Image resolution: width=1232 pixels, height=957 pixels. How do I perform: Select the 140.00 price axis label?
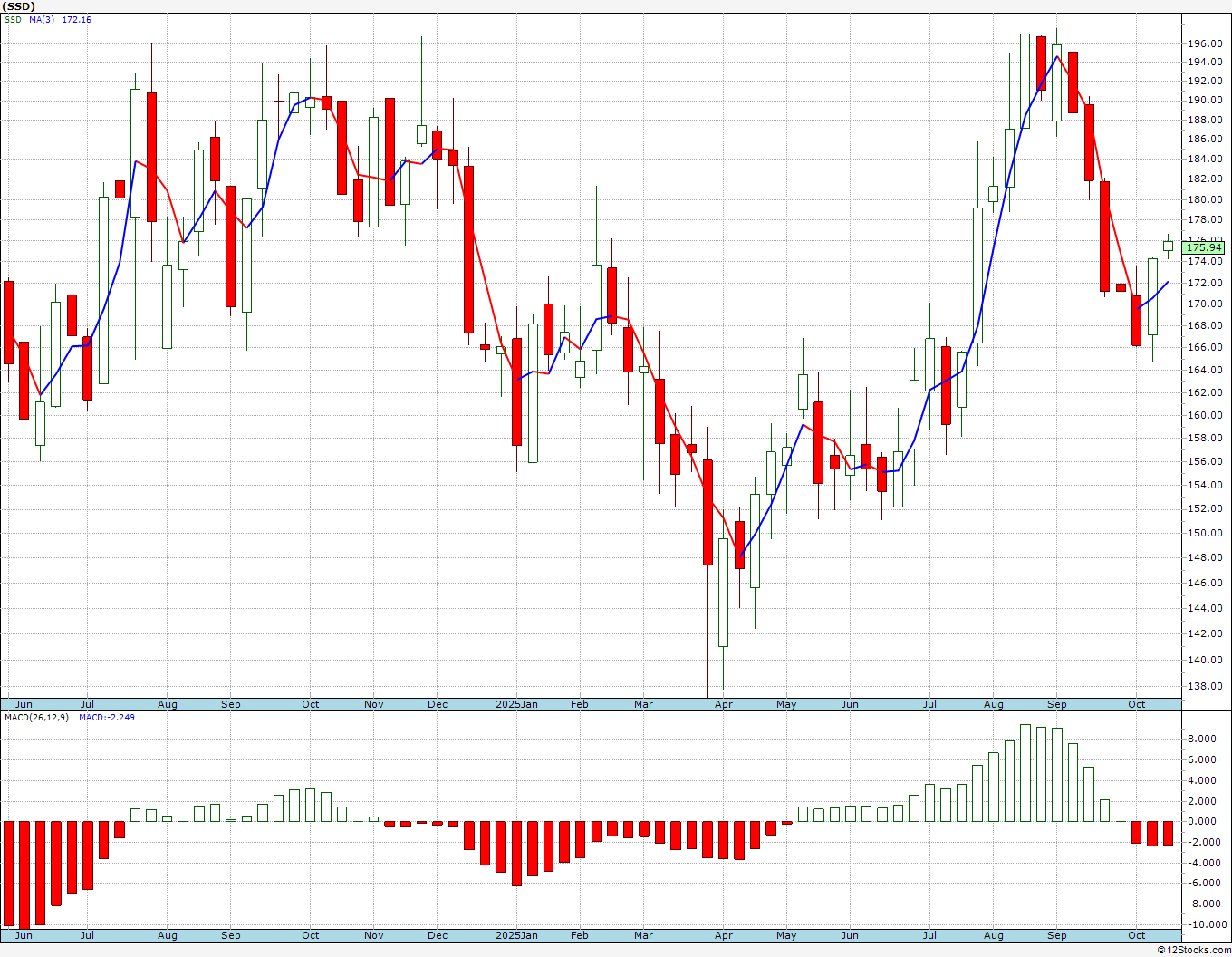[x=1204, y=660]
